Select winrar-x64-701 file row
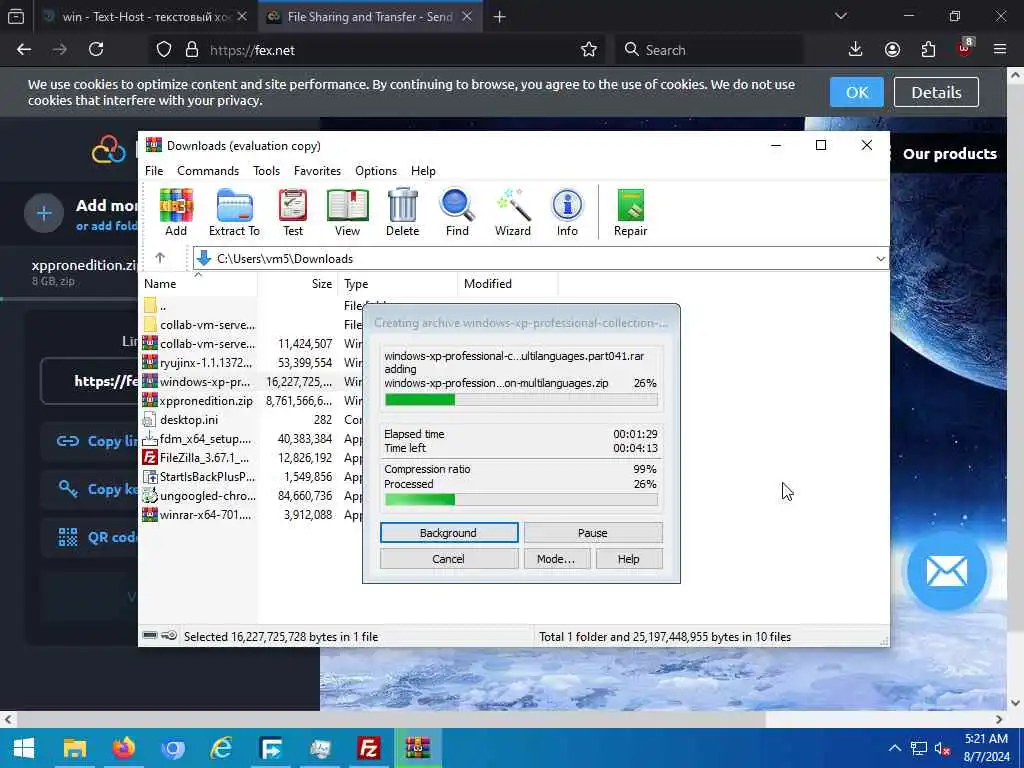 point(251,515)
